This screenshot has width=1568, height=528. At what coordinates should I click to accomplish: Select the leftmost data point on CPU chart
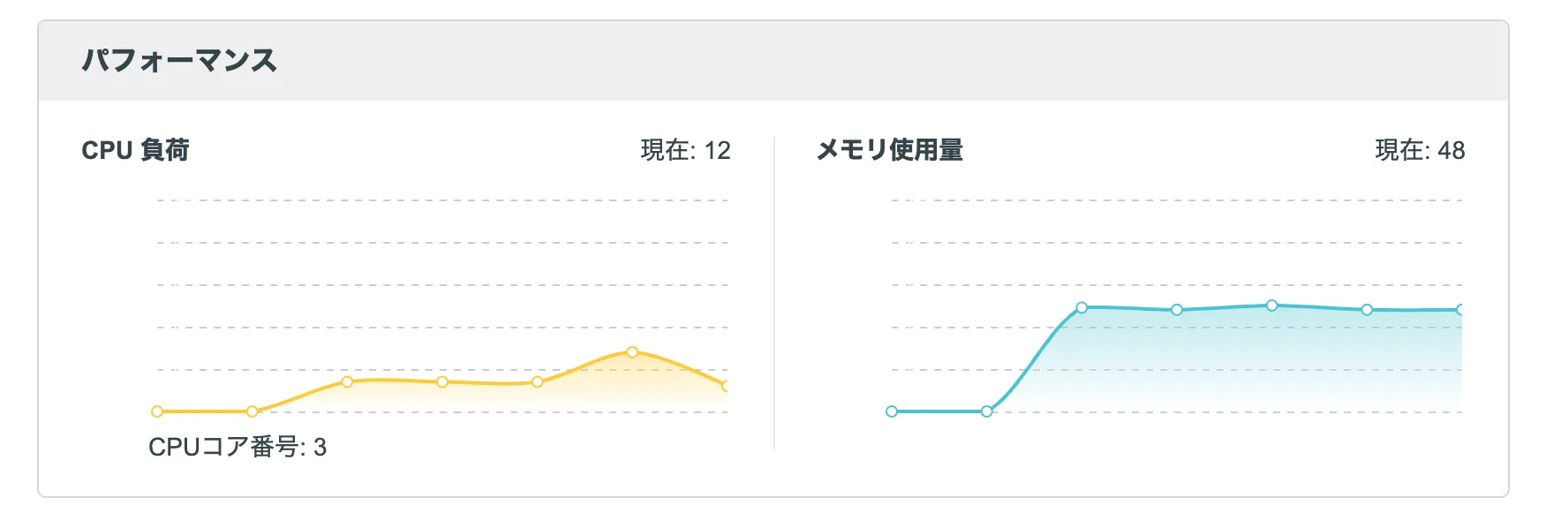coord(157,411)
